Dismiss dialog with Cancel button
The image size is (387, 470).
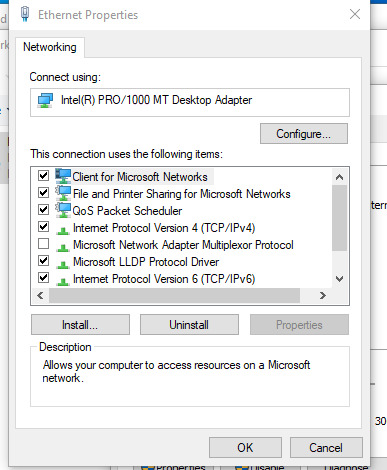coord(326,448)
